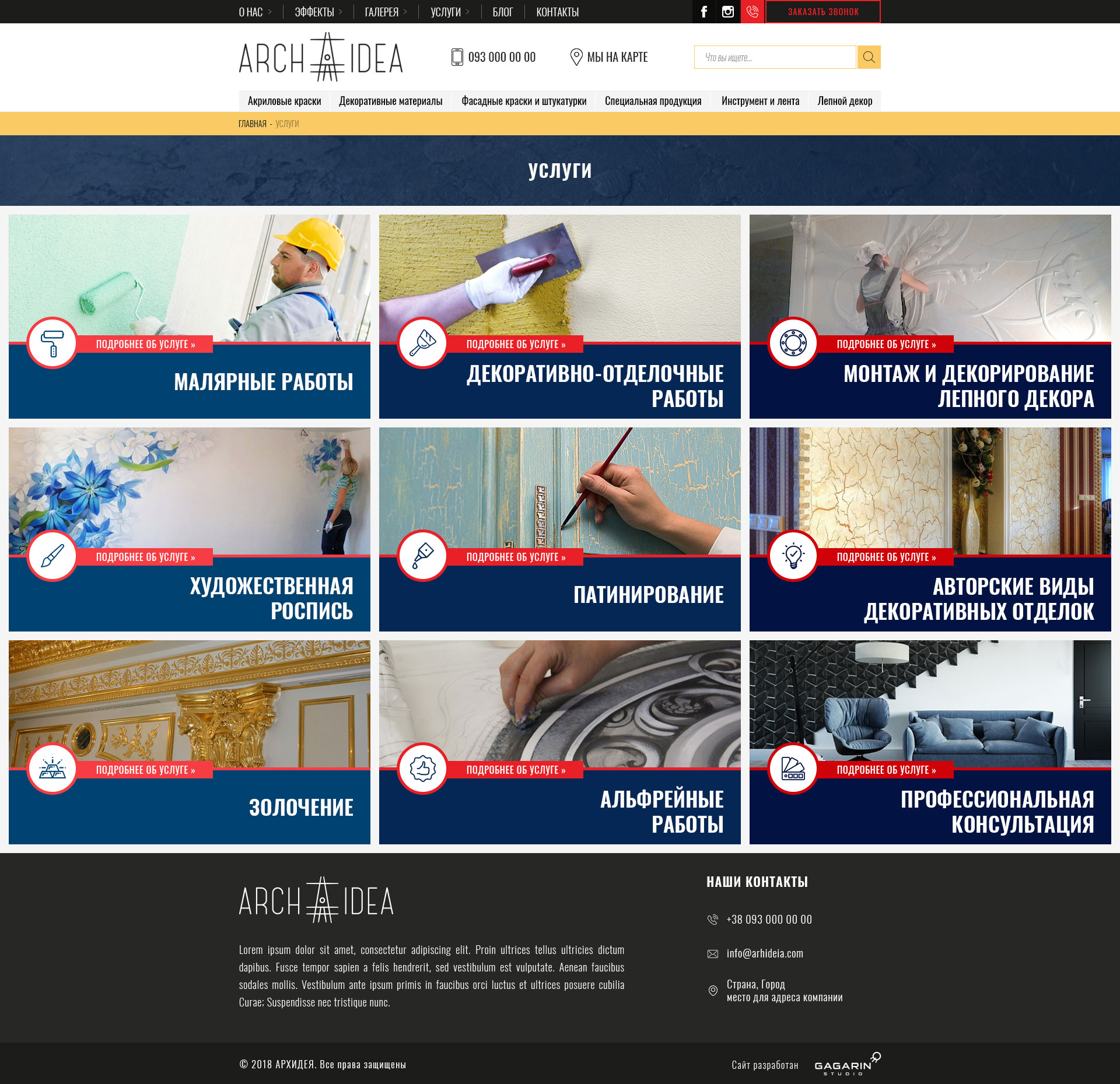The image size is (1120, 1084).
Task: Click the +38 093 000 00 00 footer phone
Action: click(x=769, y=920)
